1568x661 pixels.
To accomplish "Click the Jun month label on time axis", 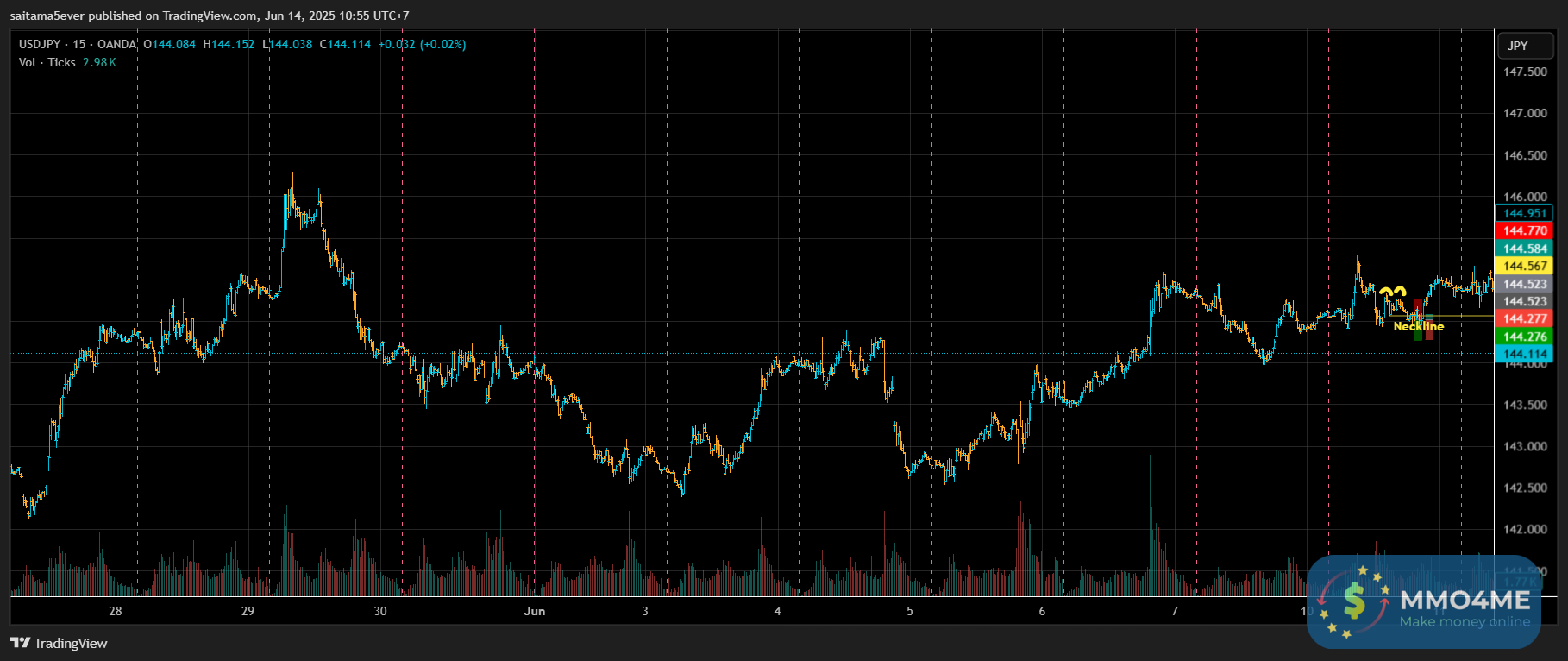I will pos(535,611).
